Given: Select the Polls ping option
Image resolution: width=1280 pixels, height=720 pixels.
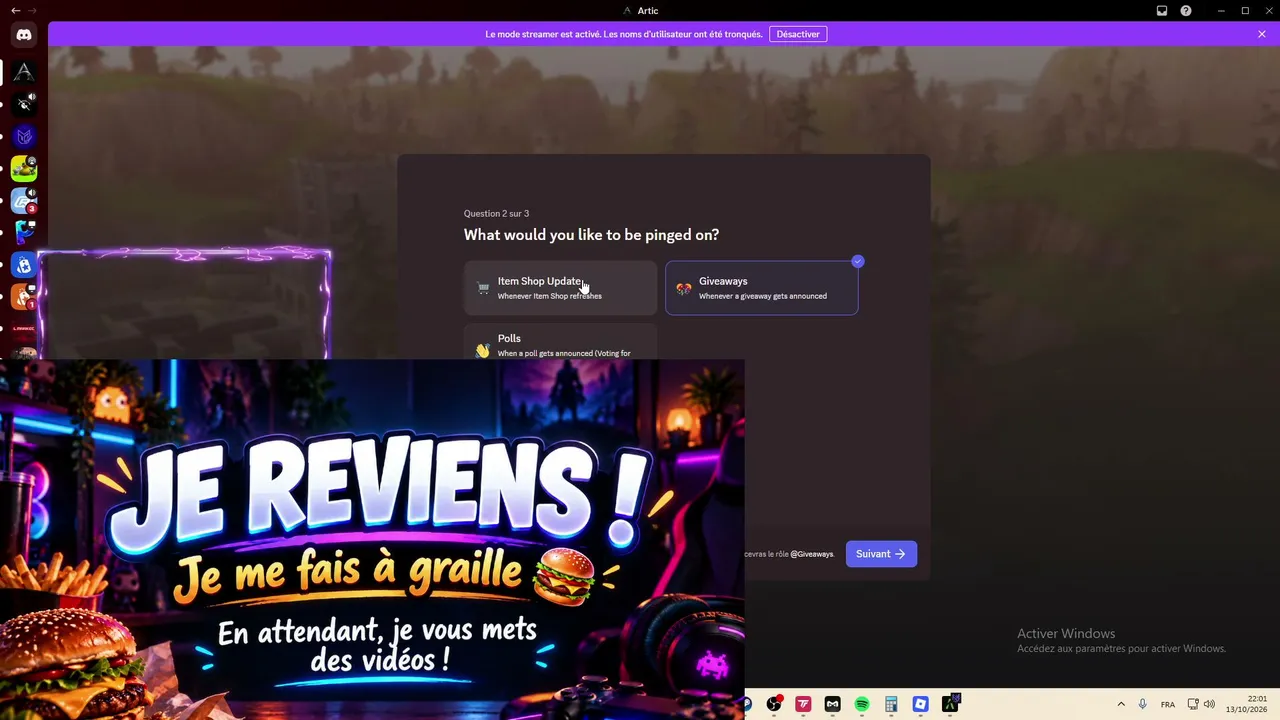Looking at the screenshot, I should click(x=560, y=341).
